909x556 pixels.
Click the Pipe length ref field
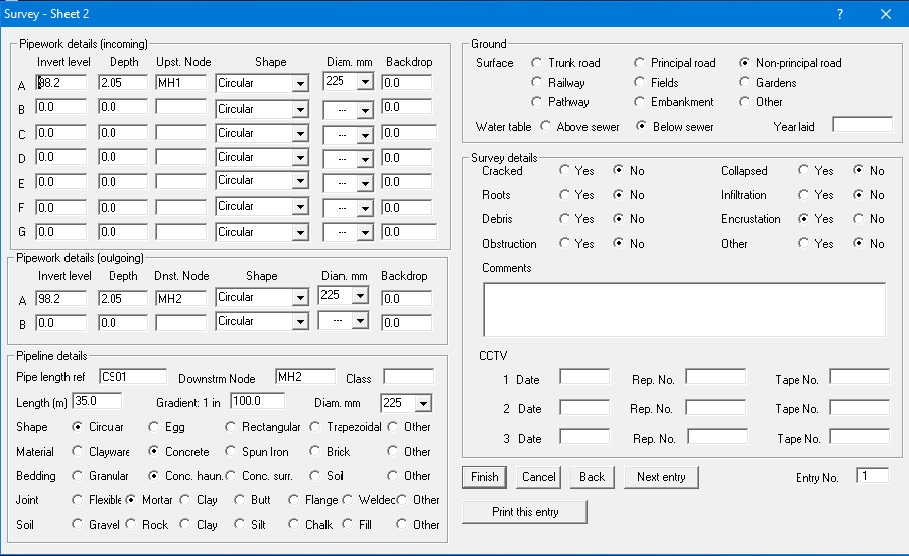133,377
